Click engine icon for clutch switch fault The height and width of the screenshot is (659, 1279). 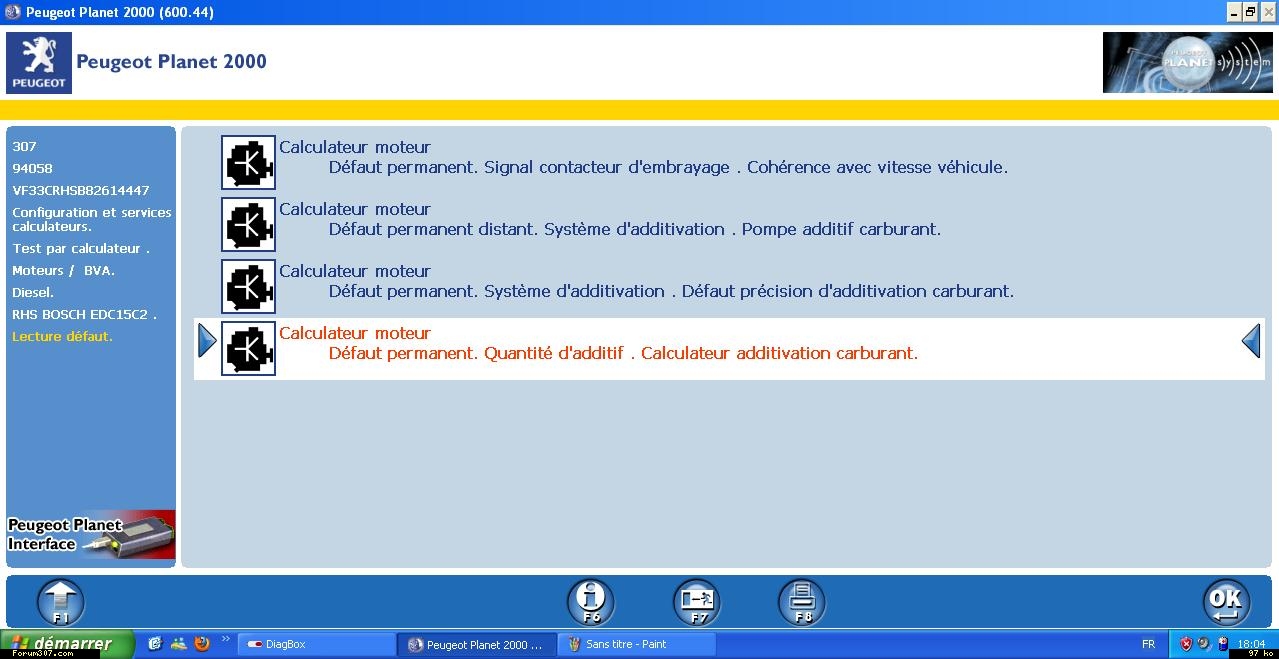click(248, 163)
